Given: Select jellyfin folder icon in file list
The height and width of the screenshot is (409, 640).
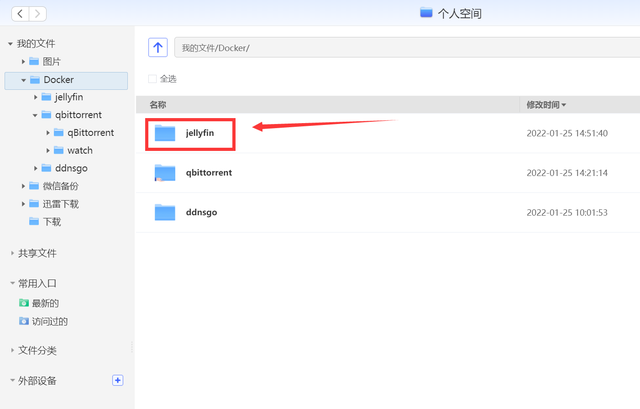Looking at the screenshot, I should click(165, 133).
